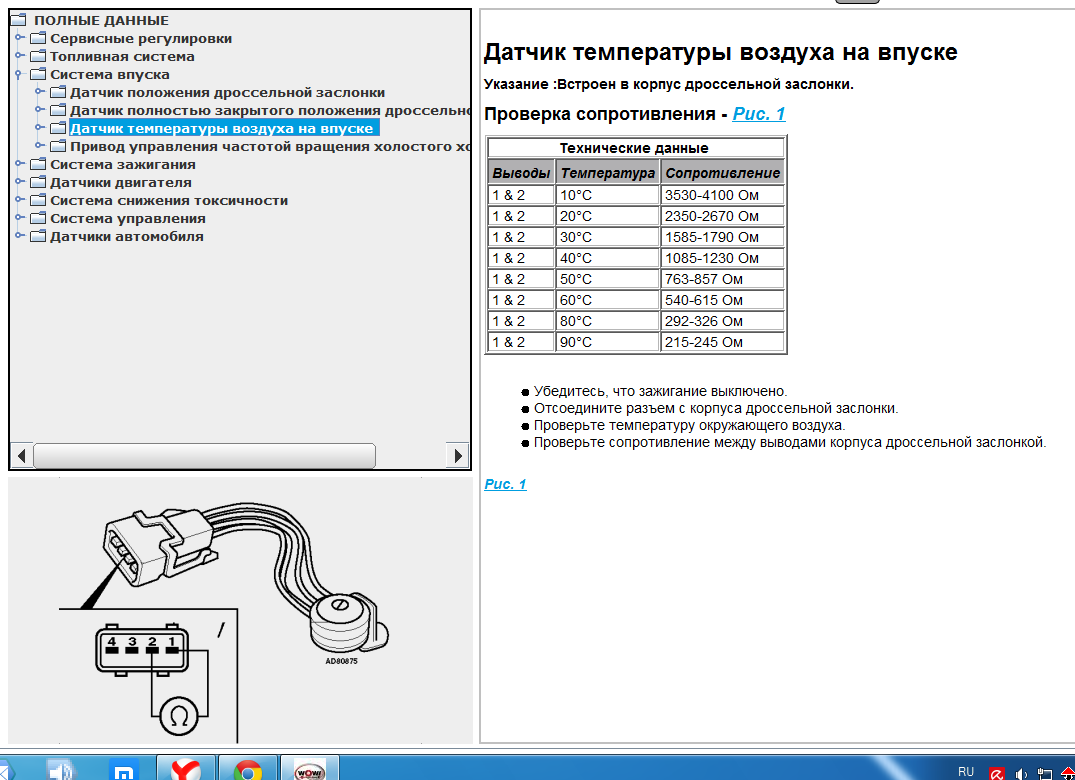
Task: Select Датчик положения дроссельной заслонки item
Action: point(227,93)
